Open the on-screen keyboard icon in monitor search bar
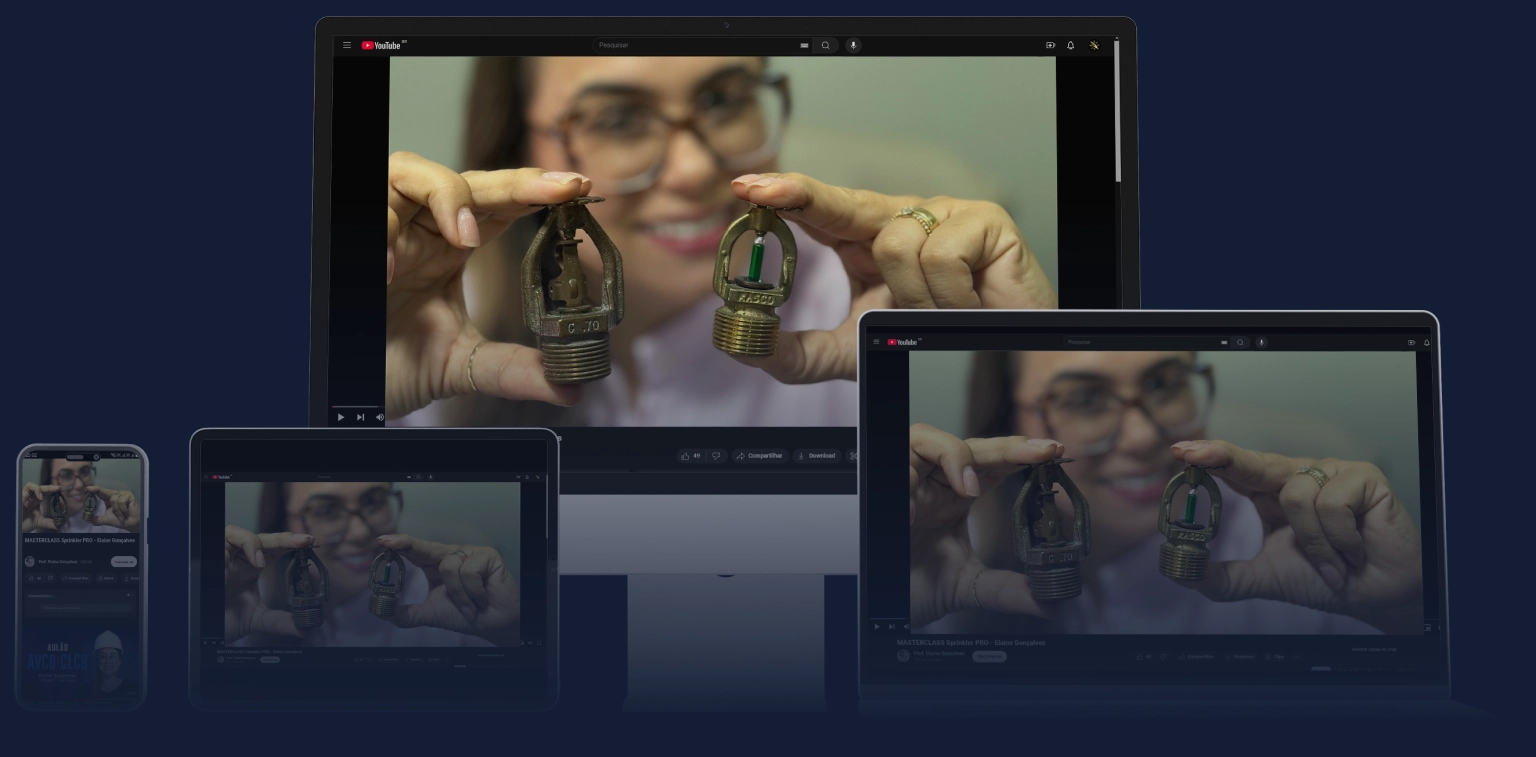This screenshot has height=757, width=1536. pos(804,45)
